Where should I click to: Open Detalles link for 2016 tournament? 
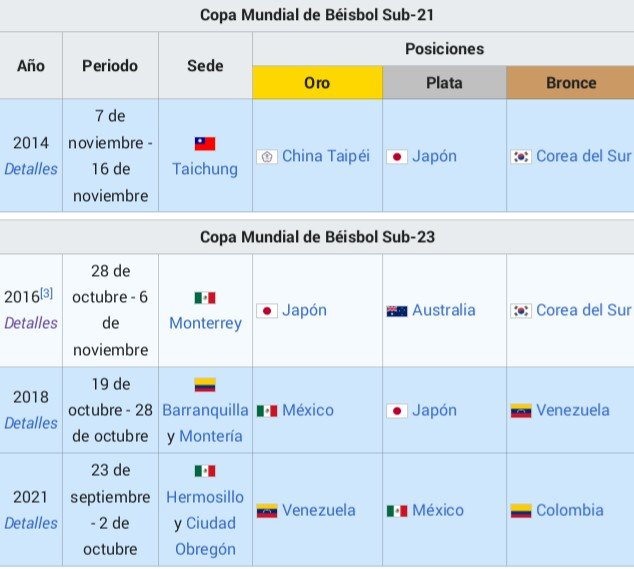[31, 323]
